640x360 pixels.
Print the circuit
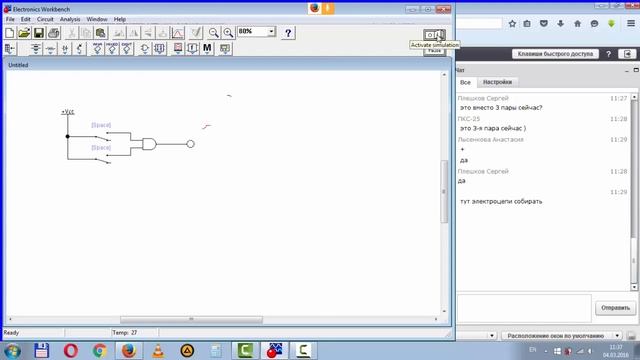53,33
